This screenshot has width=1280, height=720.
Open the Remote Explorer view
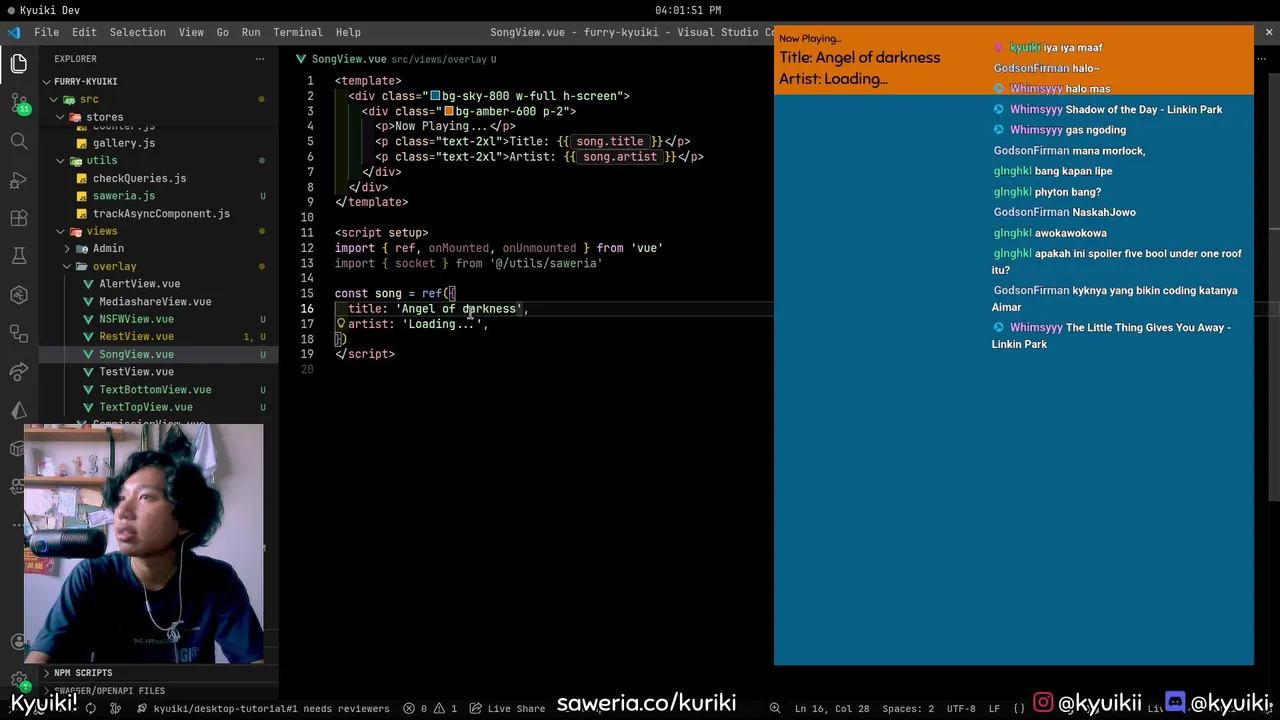[x=19, y=333]
